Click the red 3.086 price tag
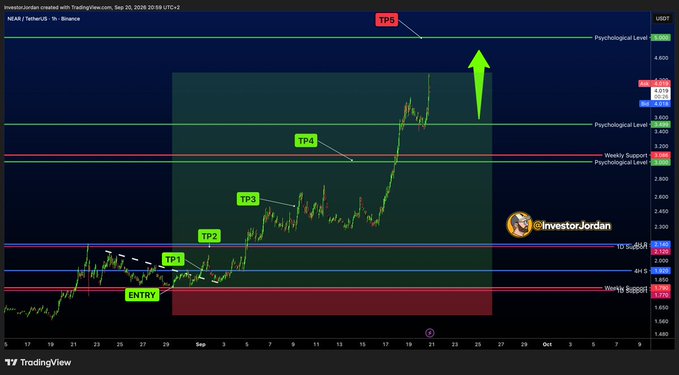The image size is (679, 375). [x=661, y=155]
